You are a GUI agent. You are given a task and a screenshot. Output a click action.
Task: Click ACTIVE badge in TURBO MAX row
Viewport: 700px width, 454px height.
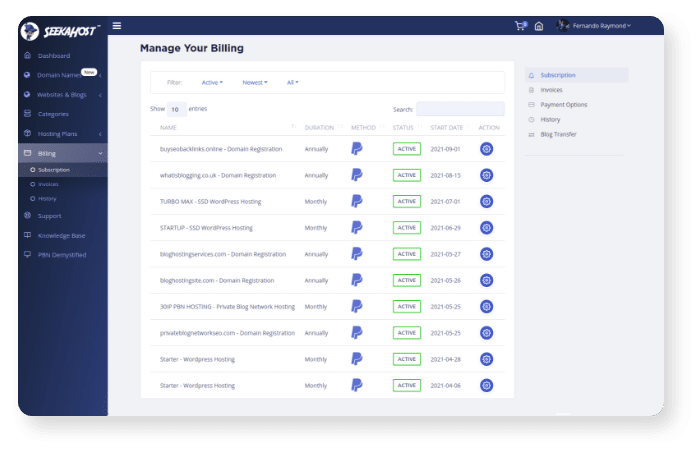tap(407, 202)
